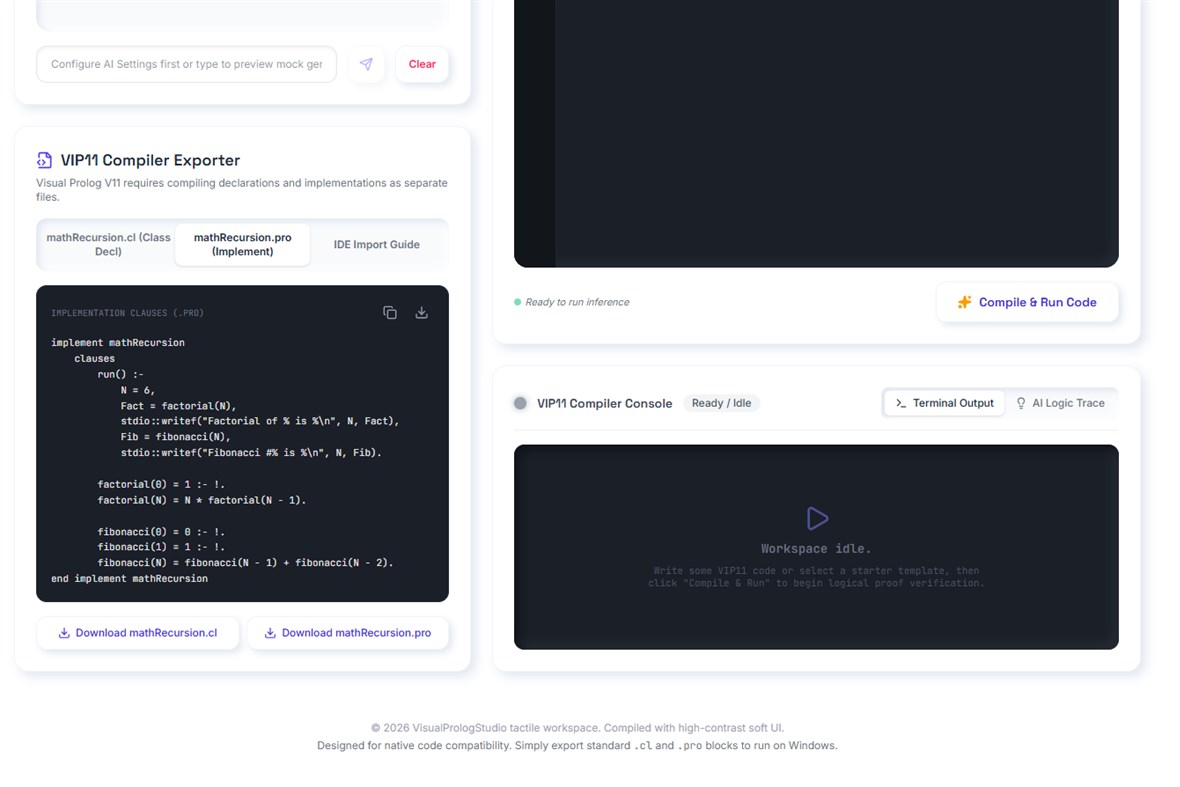Click the 'IMPLEMENTATION CLAUSES (.PRO)' header label
Screen dimensions: 1180x787
(x=127, y=313)
